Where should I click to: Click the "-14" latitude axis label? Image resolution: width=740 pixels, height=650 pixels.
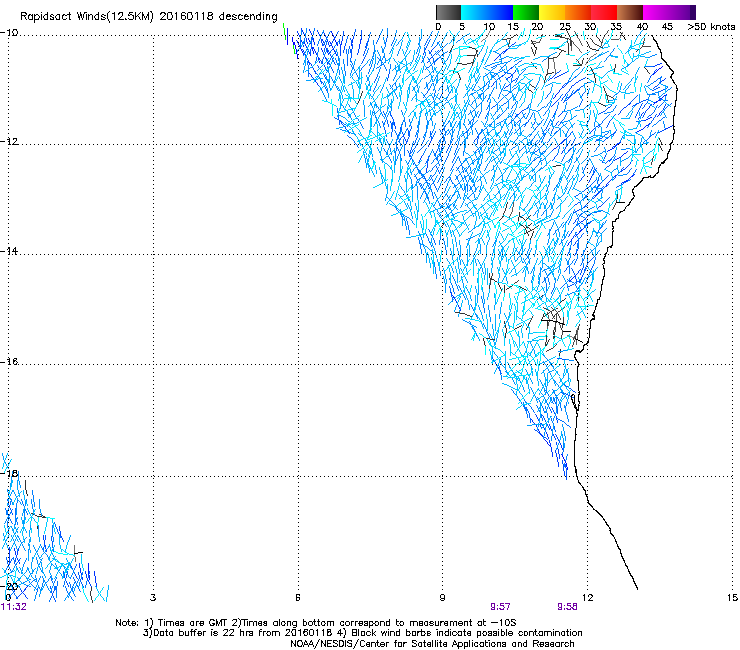tap(9, 251)
